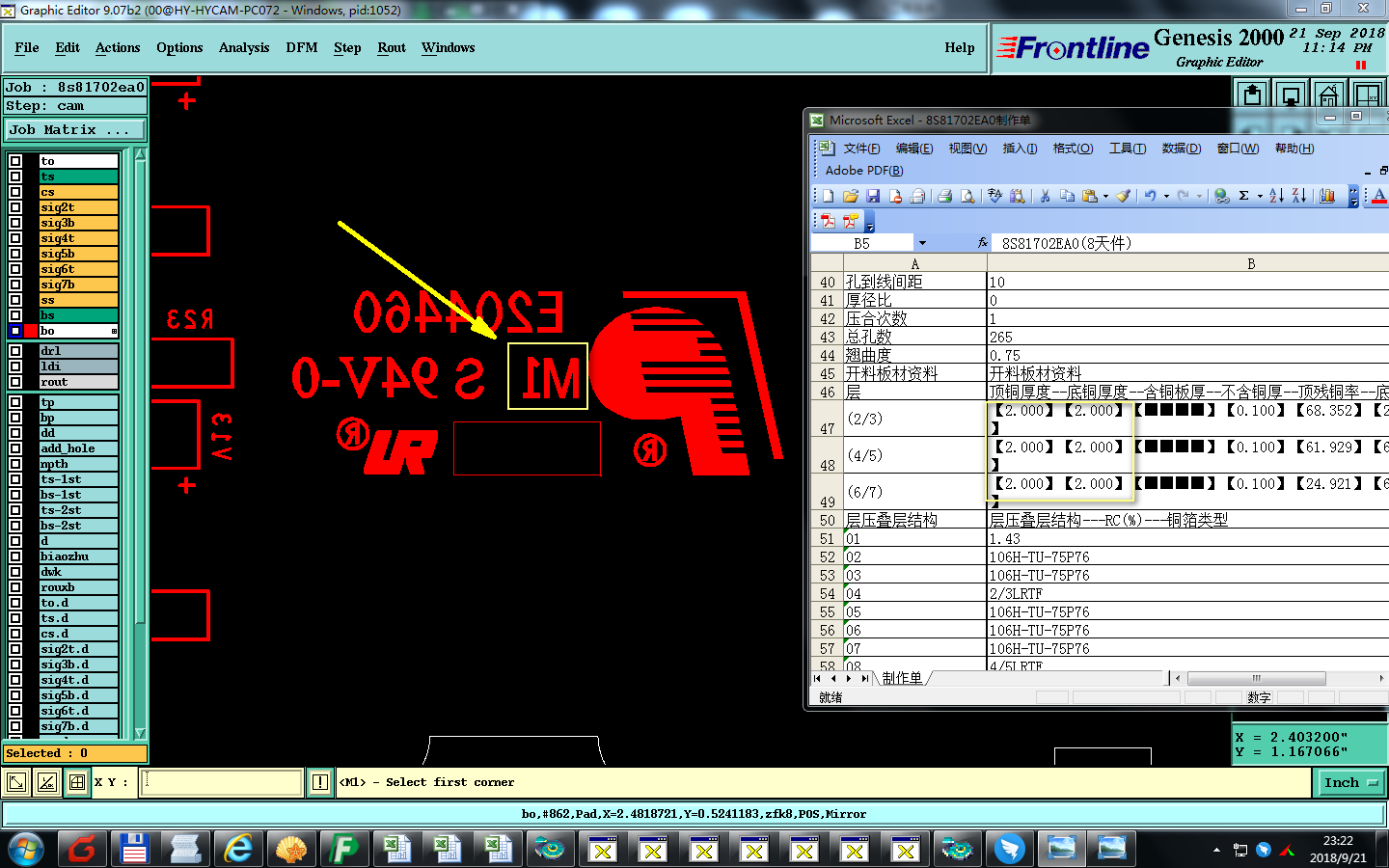Toggle the checkbox for layer 'ts'
Screen dimensions: 1389x868
click(15, 176)
